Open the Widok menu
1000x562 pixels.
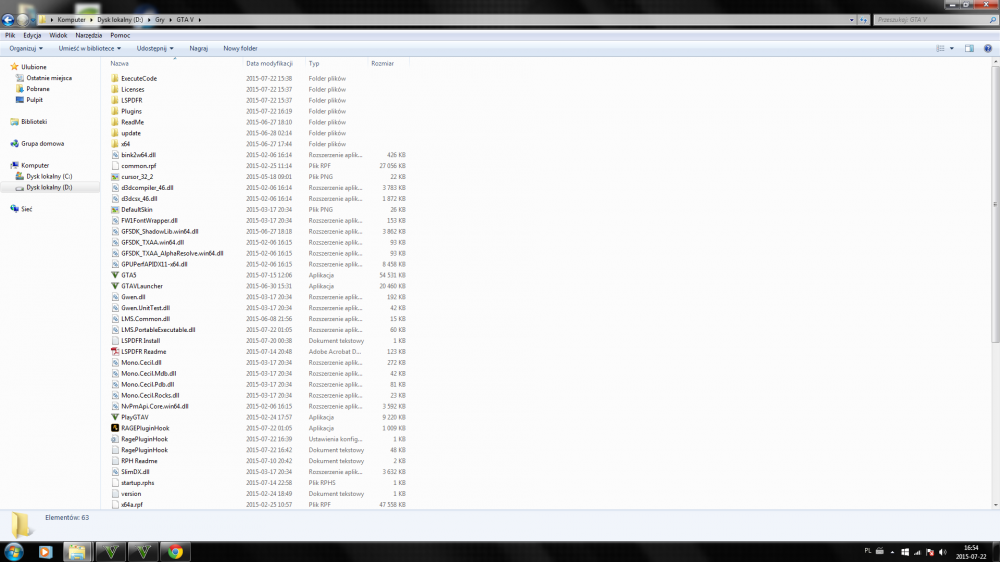click(58, 36)
